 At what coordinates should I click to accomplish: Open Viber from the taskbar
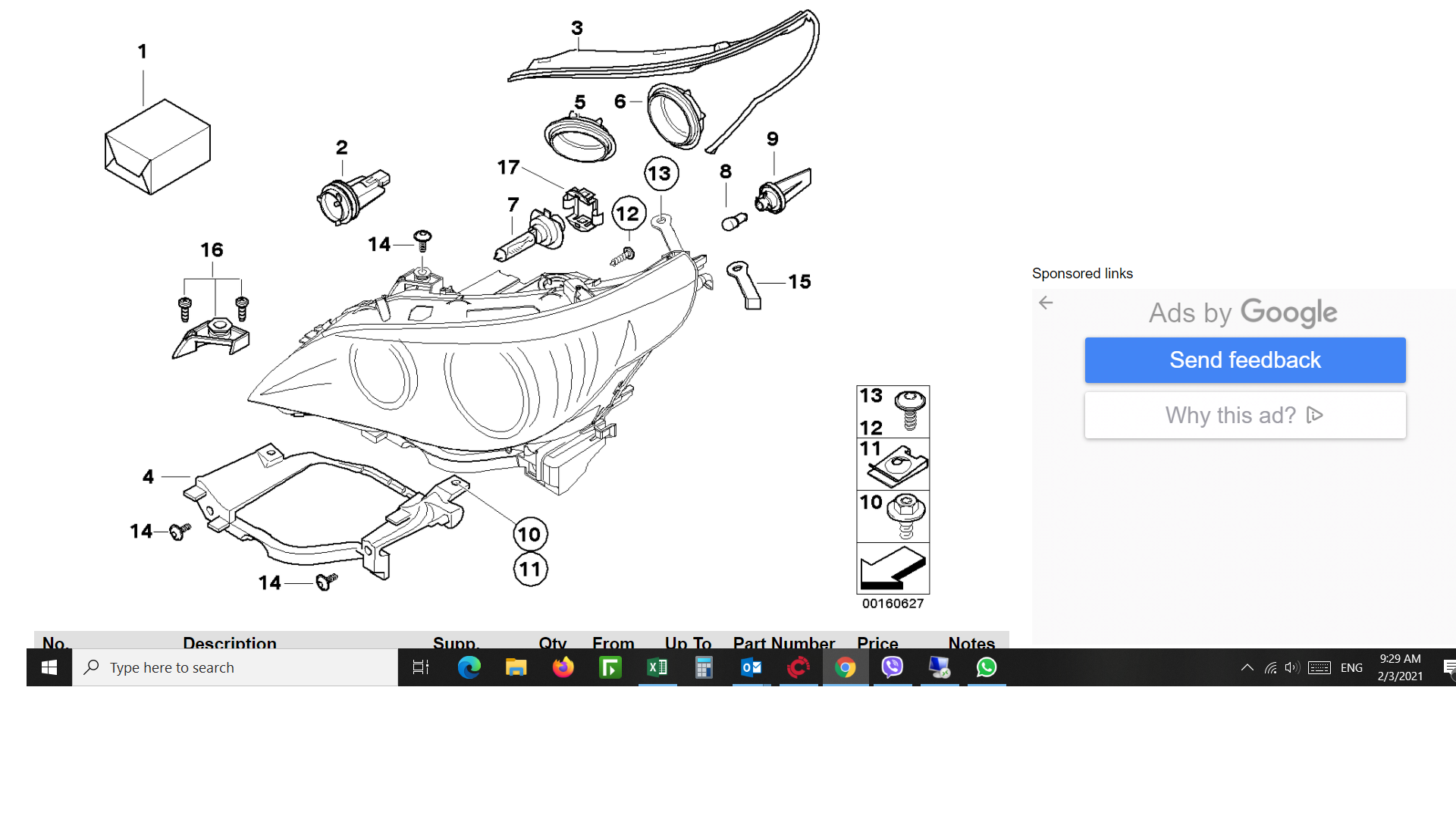(893, 667)
